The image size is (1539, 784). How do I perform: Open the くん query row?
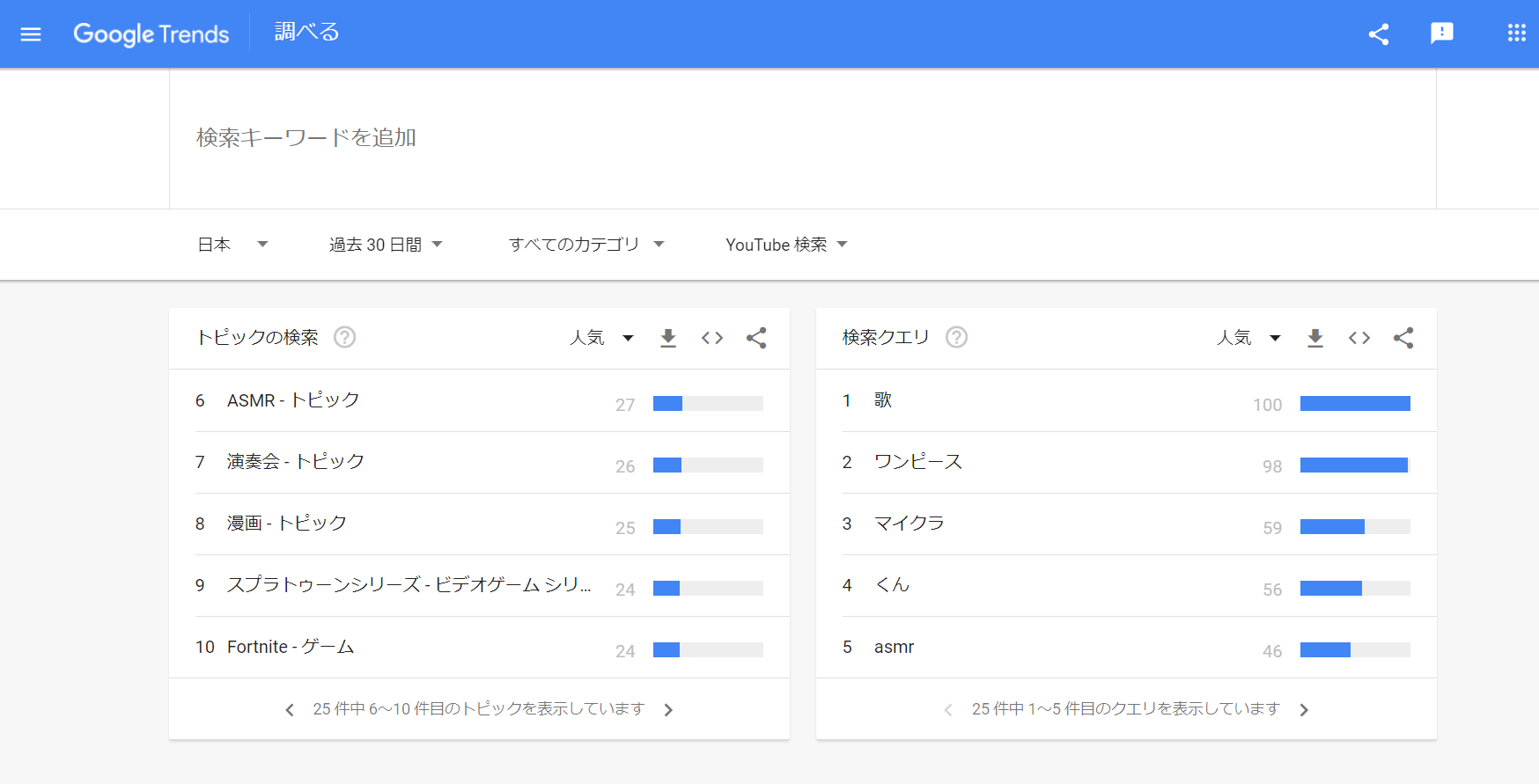point(1126,585)
